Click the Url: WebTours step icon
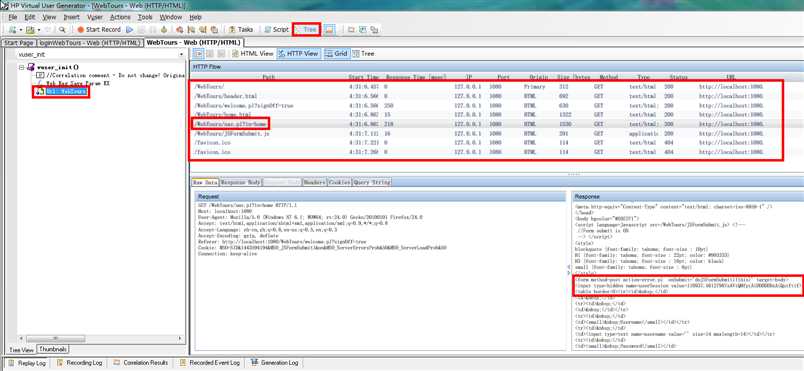Screen dimensions: 804x371 click(40, 91)
